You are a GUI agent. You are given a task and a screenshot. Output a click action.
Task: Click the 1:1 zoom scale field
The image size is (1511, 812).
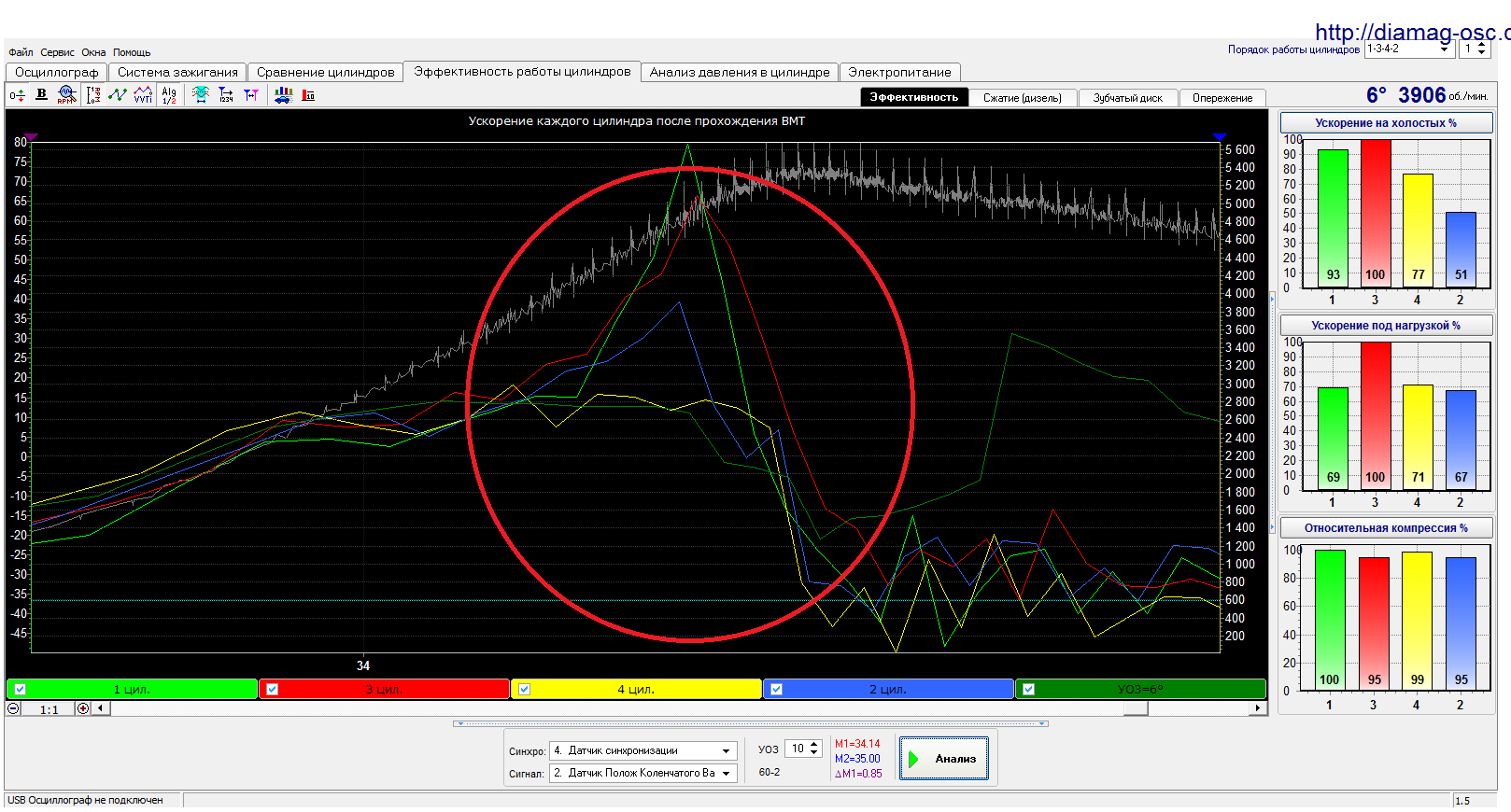point(49,709)
